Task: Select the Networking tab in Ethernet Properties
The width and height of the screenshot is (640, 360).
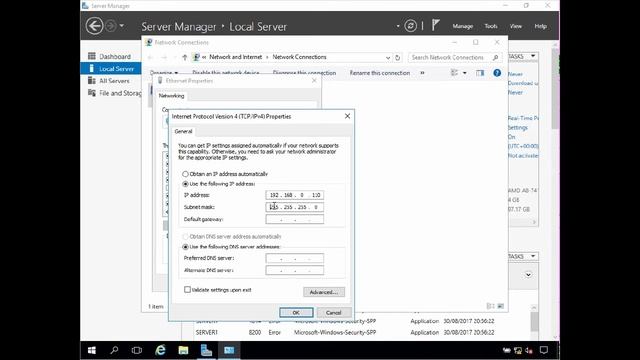Action: pos(171,96)
